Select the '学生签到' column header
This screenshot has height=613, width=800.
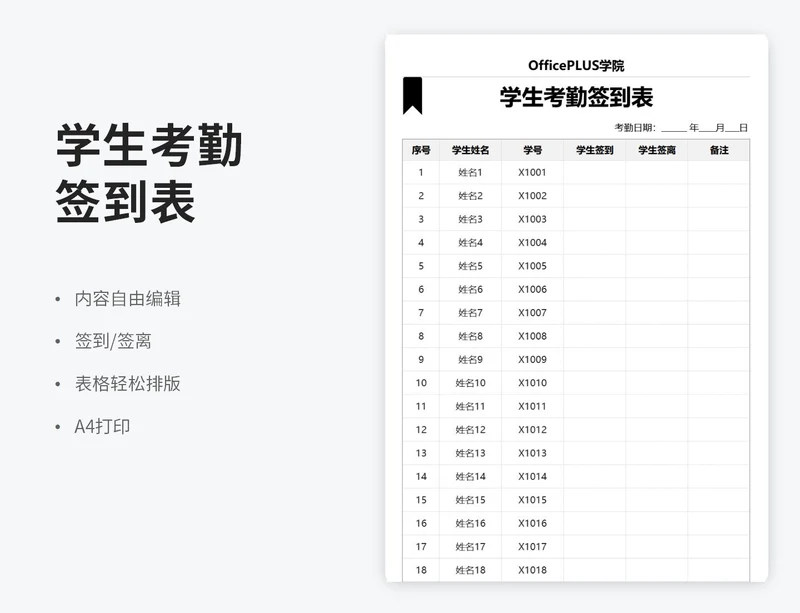pos(594,150)
